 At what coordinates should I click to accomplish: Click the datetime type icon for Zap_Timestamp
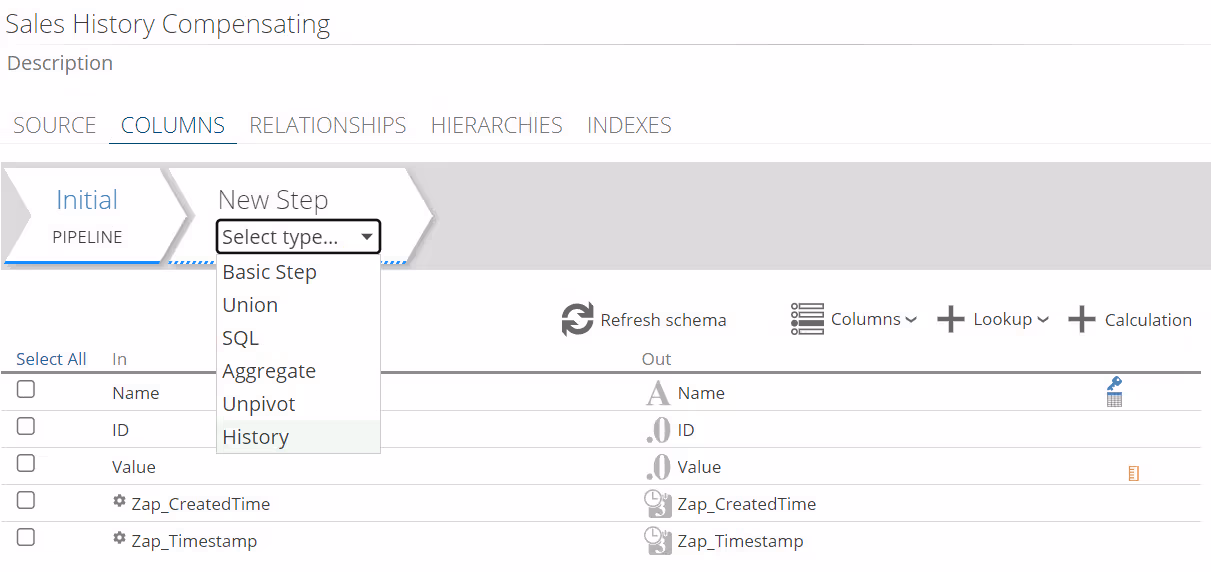click(658, 541)
